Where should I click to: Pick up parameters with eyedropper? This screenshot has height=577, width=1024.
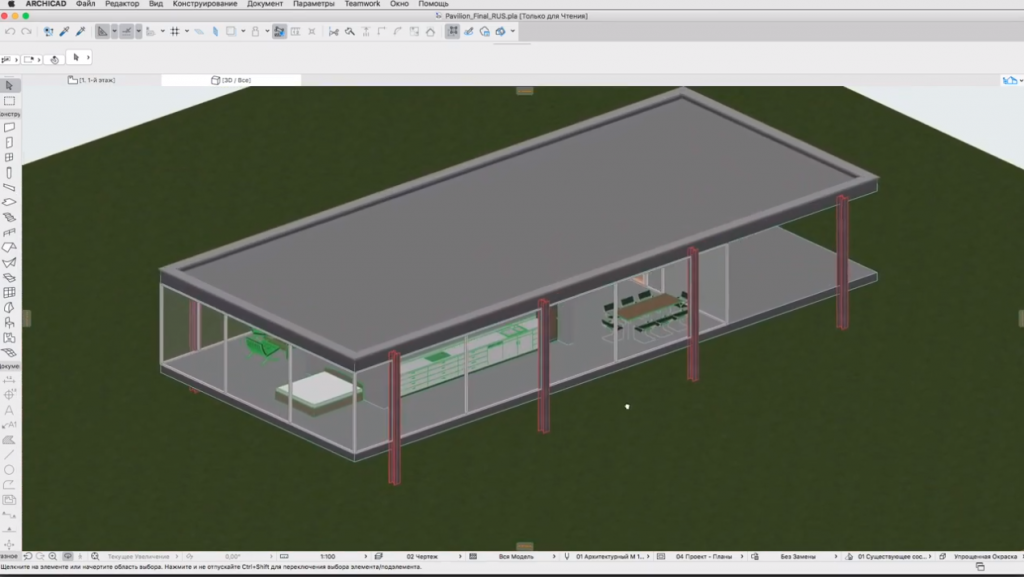coord(65,31)
